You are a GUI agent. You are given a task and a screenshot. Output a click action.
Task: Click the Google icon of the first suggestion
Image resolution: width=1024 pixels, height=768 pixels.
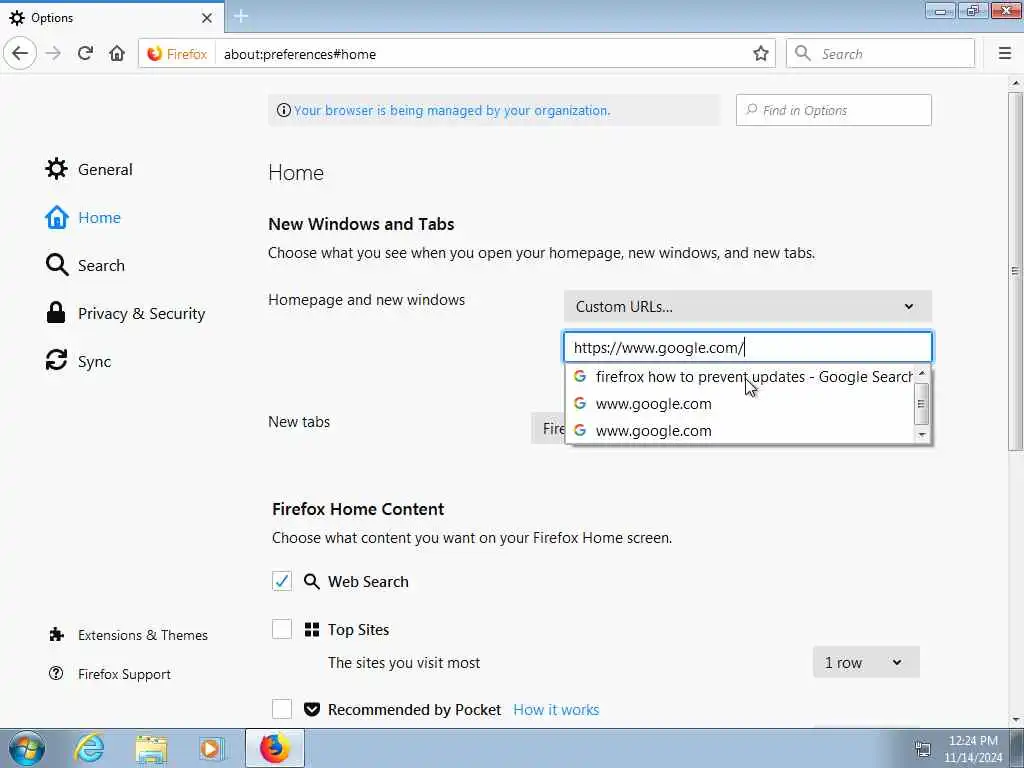pos(580,376)
